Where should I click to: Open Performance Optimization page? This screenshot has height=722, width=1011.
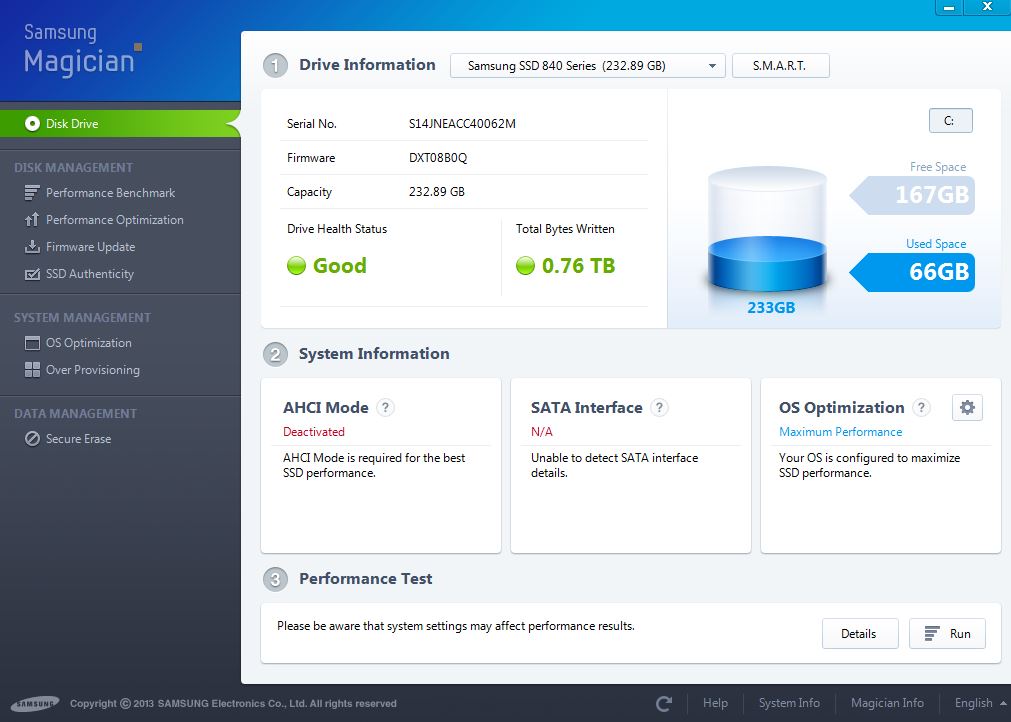pos(114,220)
